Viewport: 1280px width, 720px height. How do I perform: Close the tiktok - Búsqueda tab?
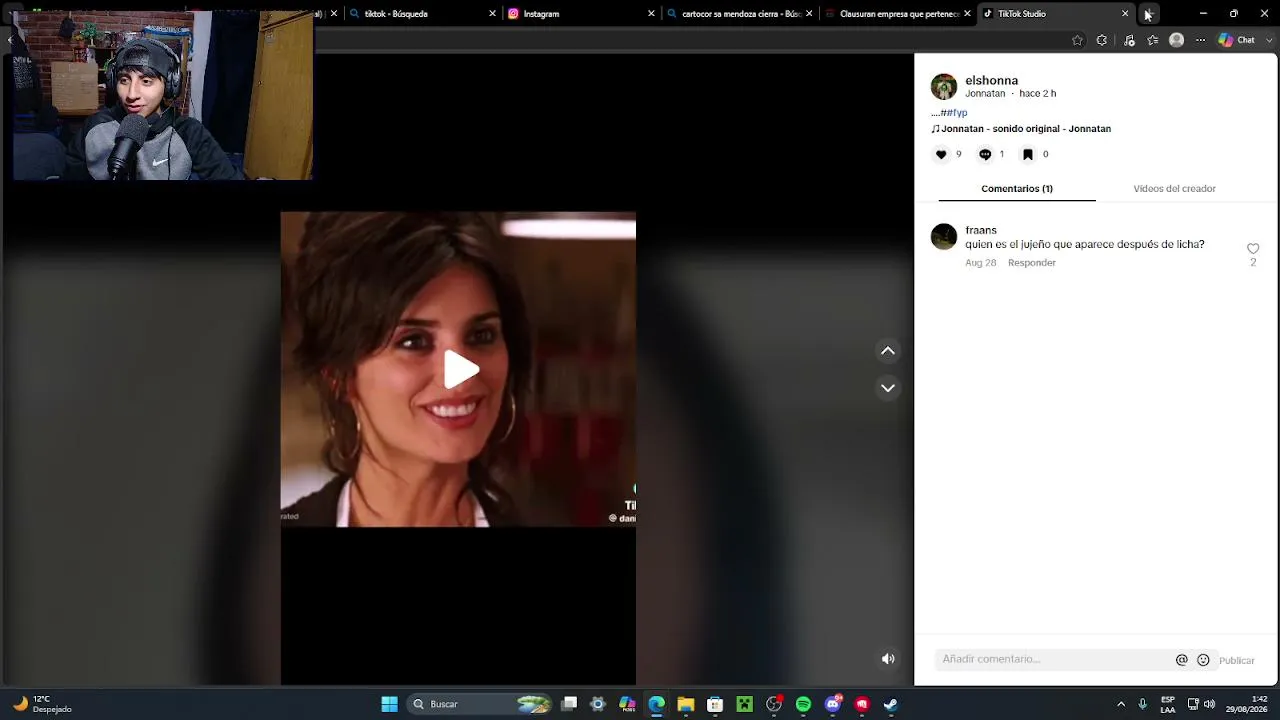point(492,14)
